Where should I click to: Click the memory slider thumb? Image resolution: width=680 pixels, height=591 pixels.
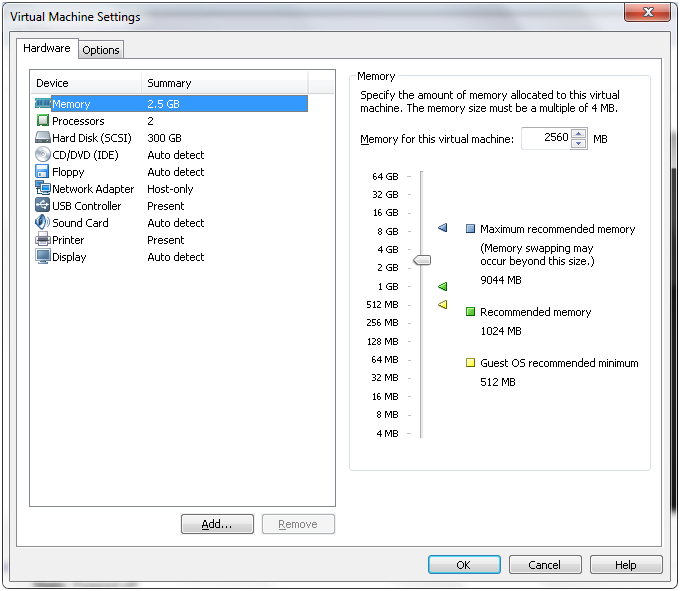click(x=422, y=260)
